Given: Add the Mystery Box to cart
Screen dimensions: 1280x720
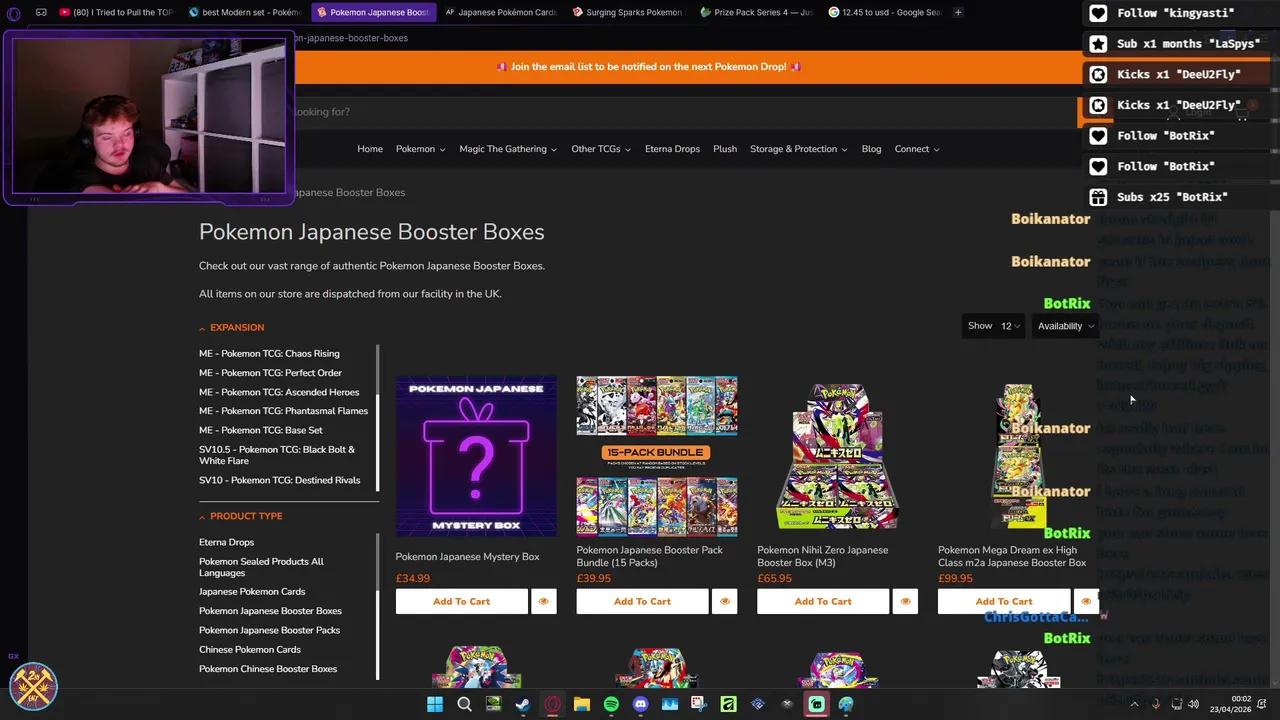Looking at the screenshot, I should (x=461, y=602).
